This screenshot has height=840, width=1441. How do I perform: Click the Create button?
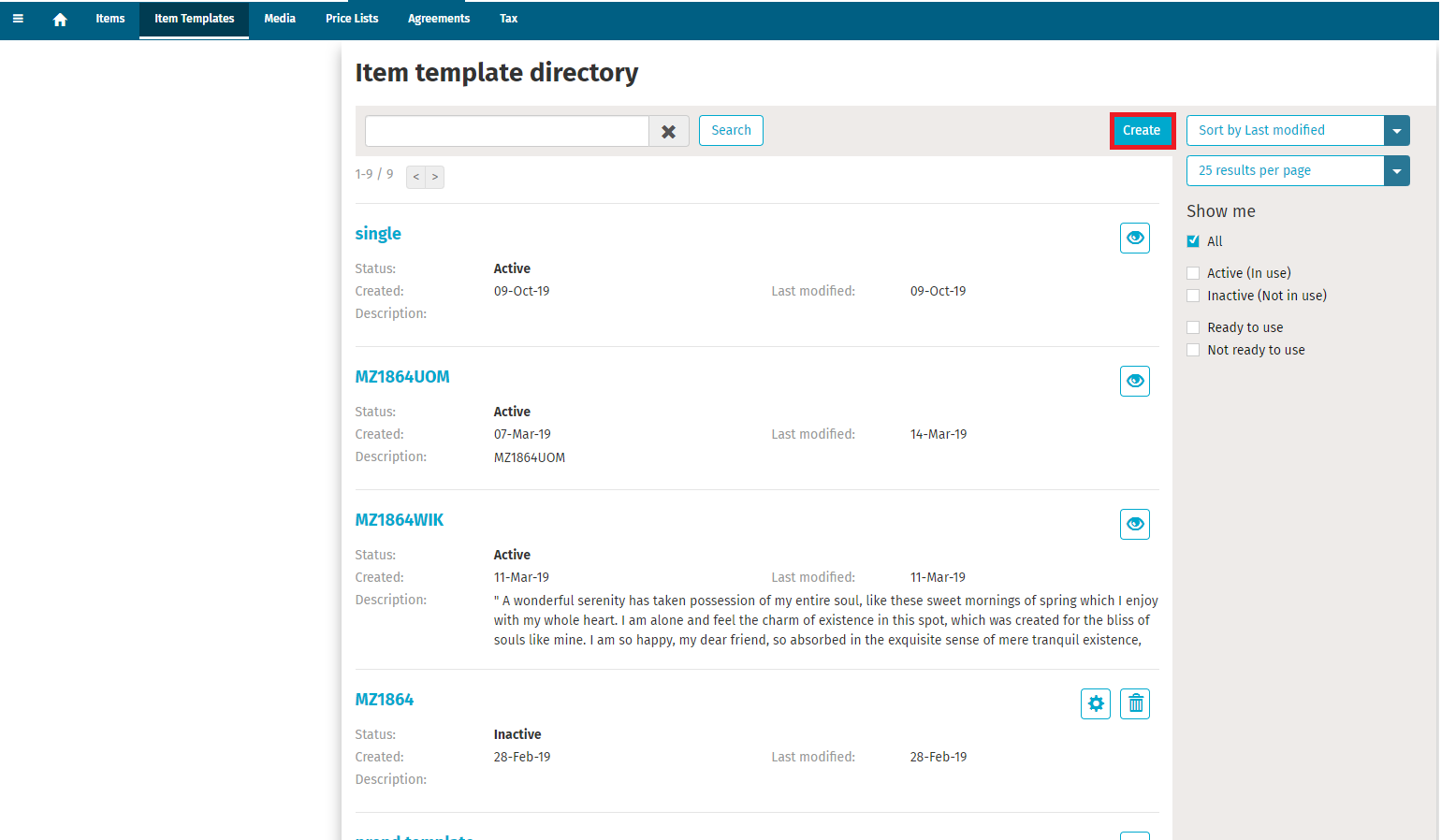(x=1142, y=131)
